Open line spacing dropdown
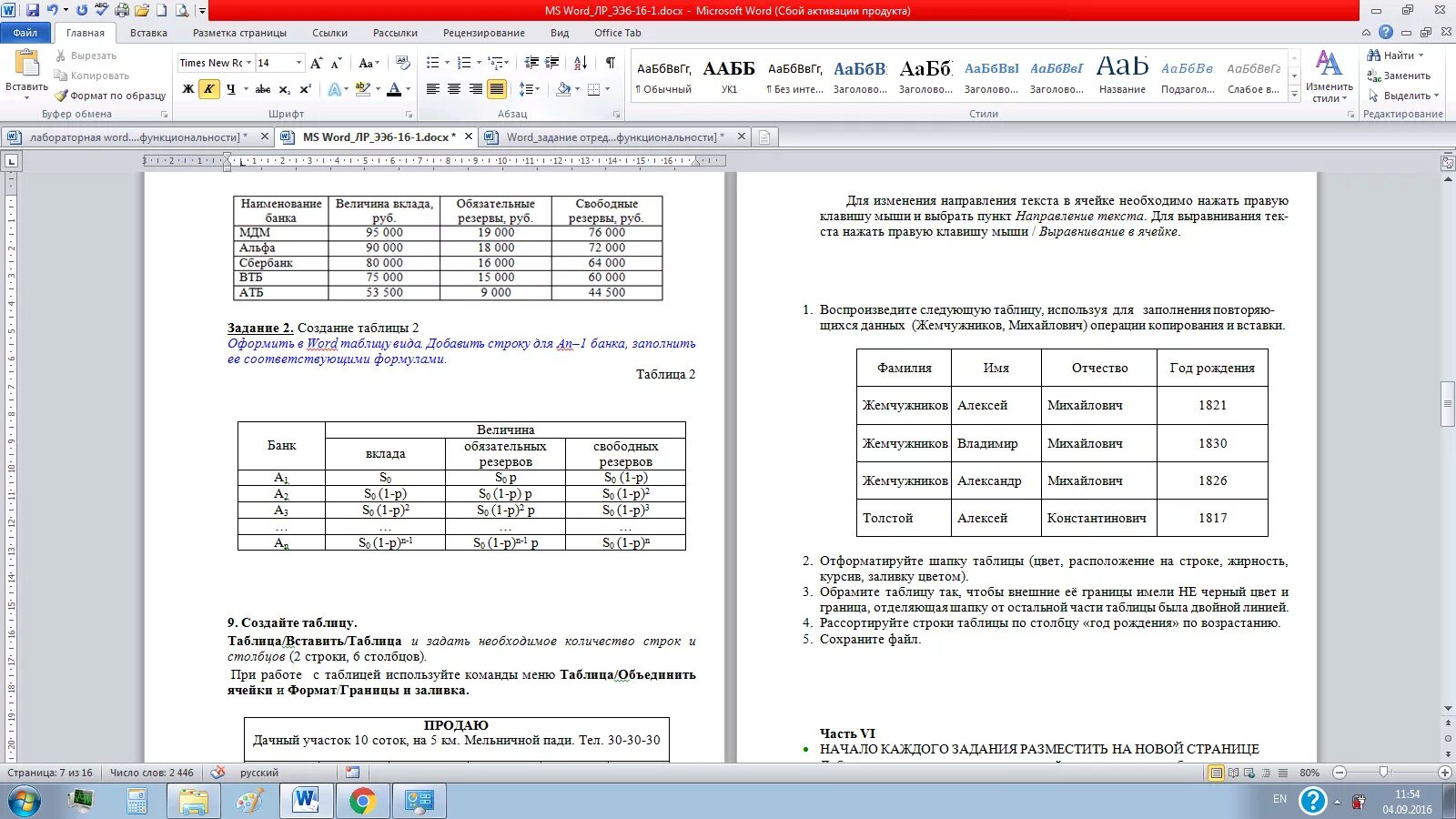The height and width of the screenshot is (819, 1456). pos(530,89)
